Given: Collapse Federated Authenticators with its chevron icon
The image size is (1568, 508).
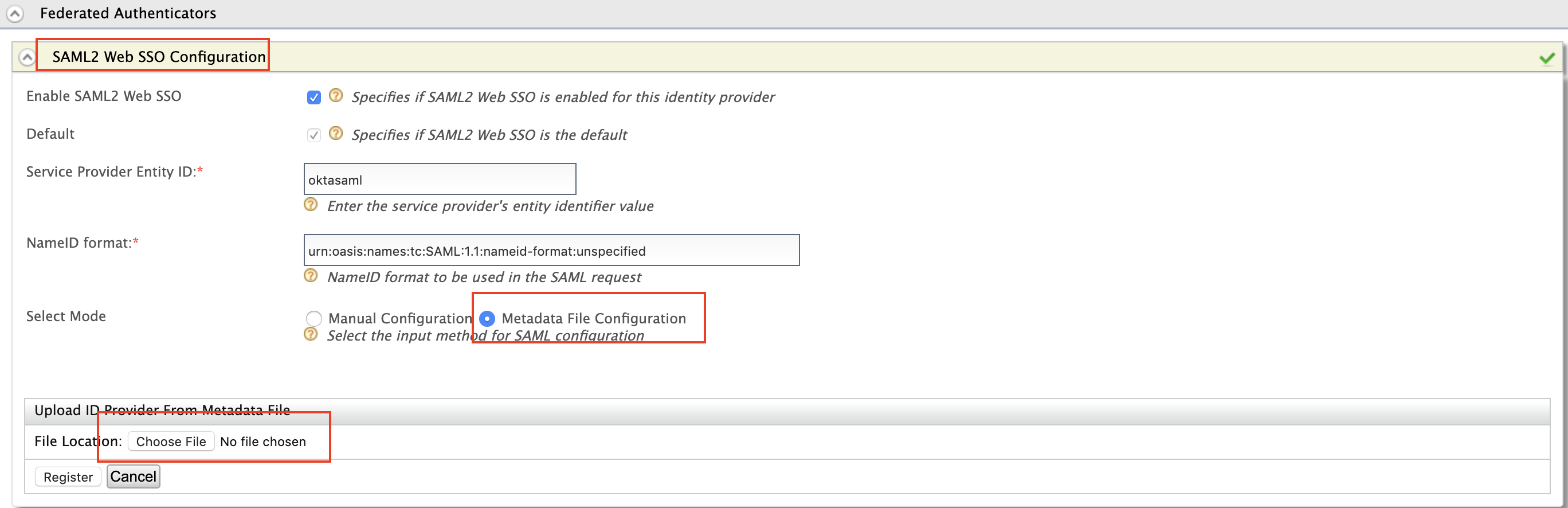Looking at the screenshot, I should pos(14,13).
